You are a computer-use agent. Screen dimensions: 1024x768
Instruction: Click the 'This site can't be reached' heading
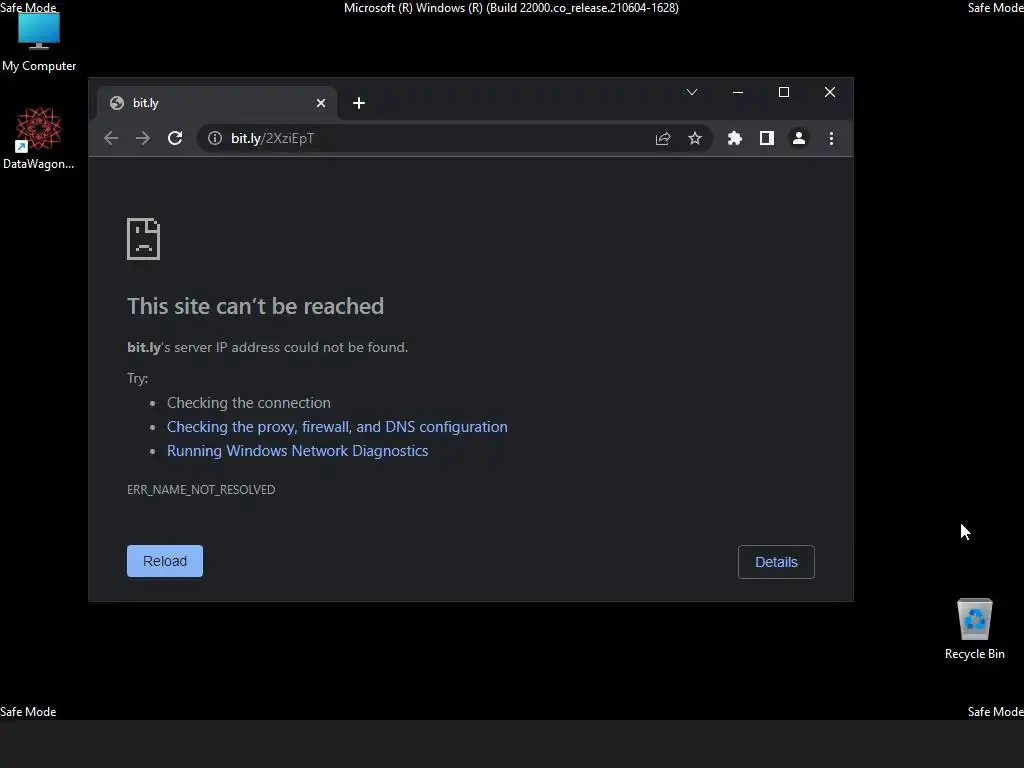point(255,306)
